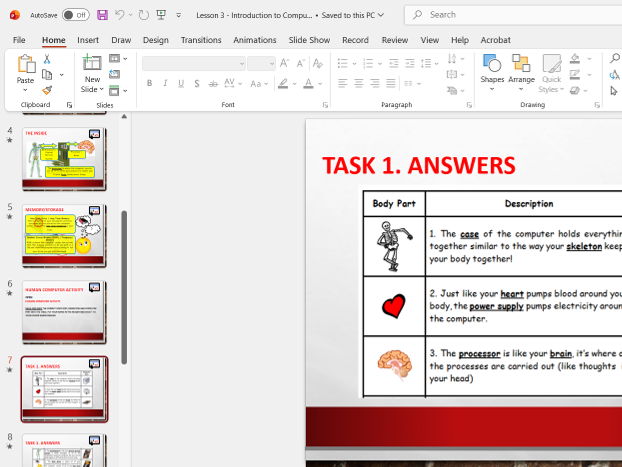
Task: Click the Undo arrow icon
Action: (119, 15)
